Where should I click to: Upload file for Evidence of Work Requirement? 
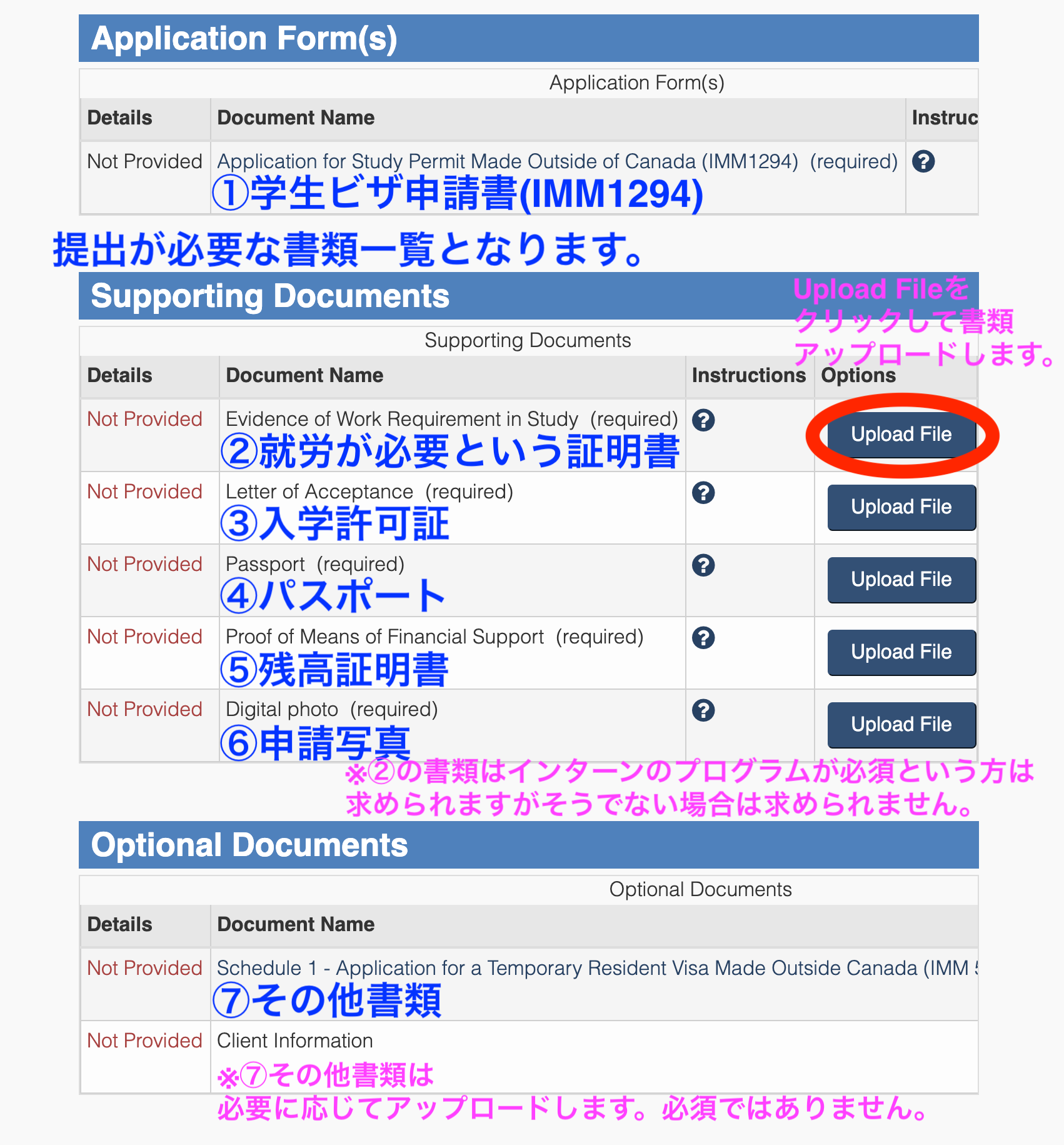point(901,435)
